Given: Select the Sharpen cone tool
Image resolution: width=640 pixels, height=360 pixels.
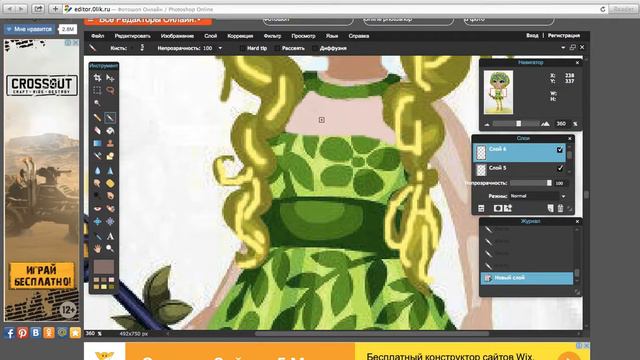Looking at the screenshot, I should [x=110, y=171].
